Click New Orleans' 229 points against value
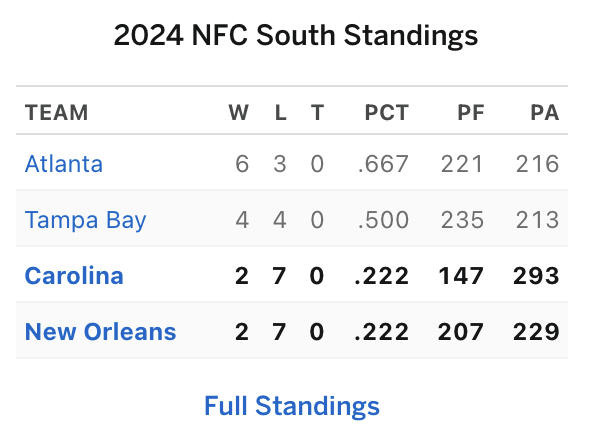This screenshot has height=442, width=589. point(536,332)
